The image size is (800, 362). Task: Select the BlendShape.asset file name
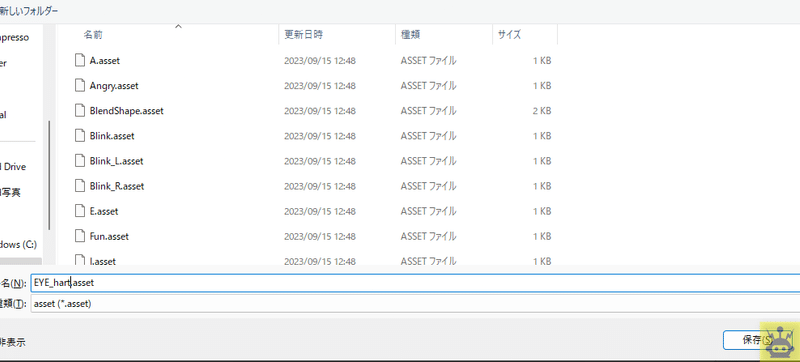[x=127, y=111]
